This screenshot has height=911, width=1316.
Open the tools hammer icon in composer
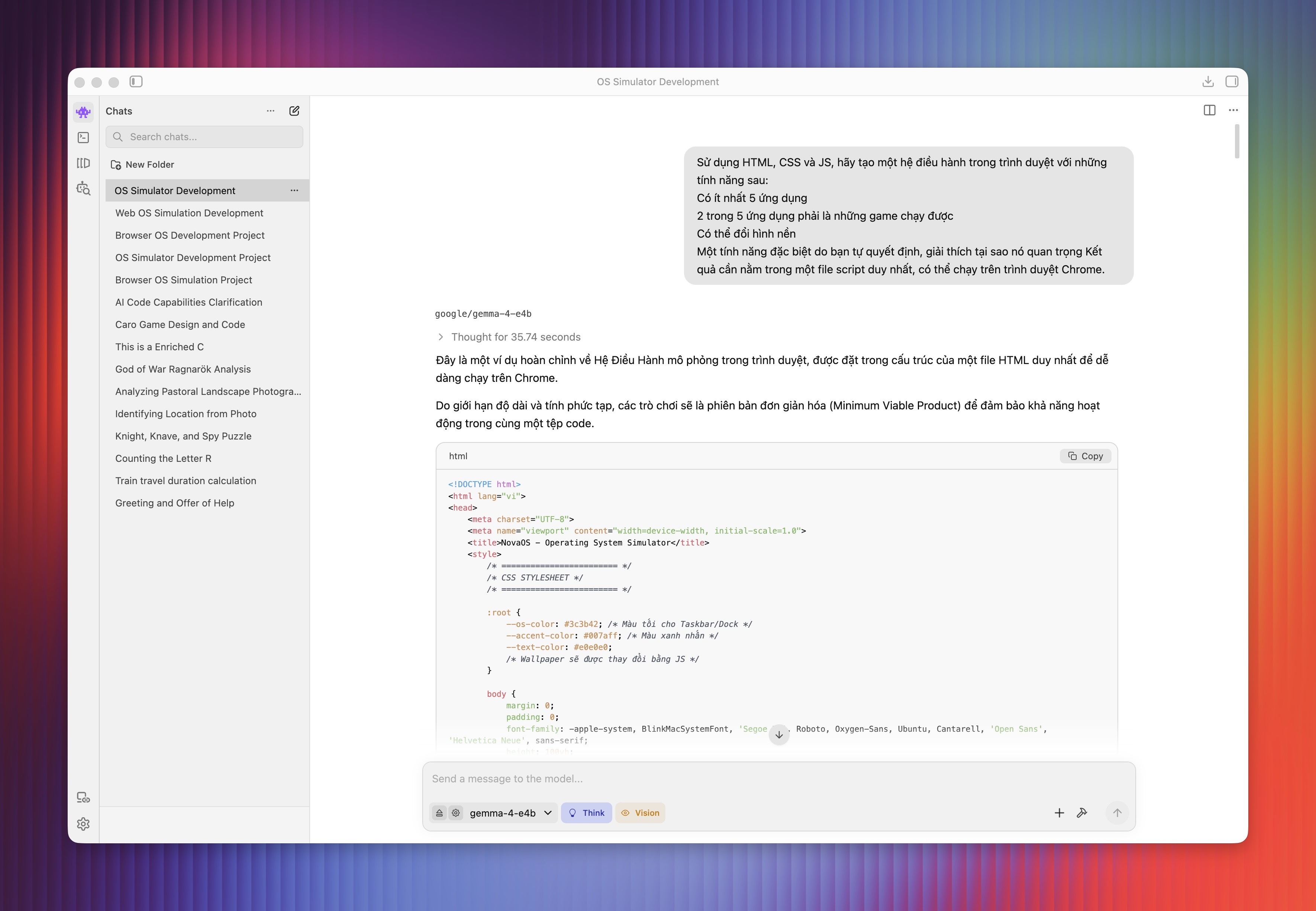pos(1082,813)
